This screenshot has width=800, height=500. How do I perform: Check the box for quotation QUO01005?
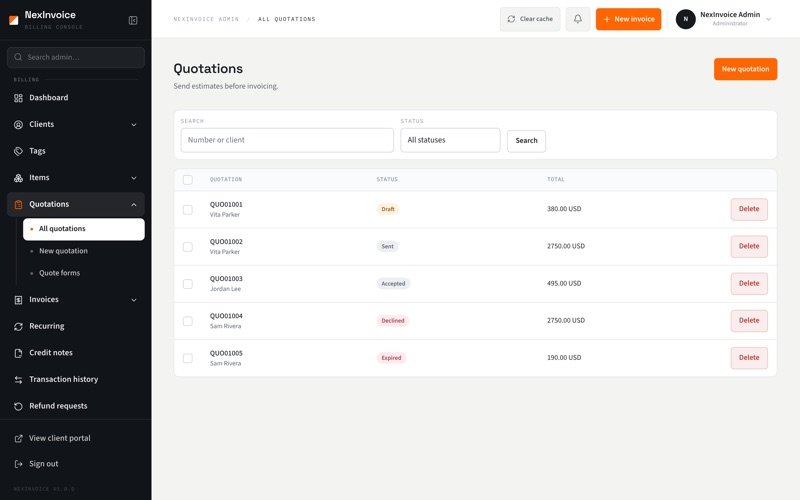(x=188, y=359)
